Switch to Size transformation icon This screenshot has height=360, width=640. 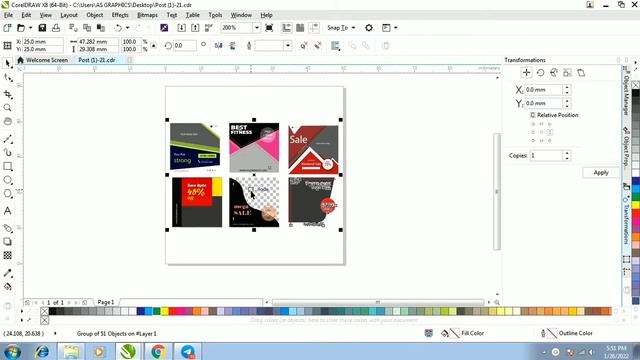(567, 73)
